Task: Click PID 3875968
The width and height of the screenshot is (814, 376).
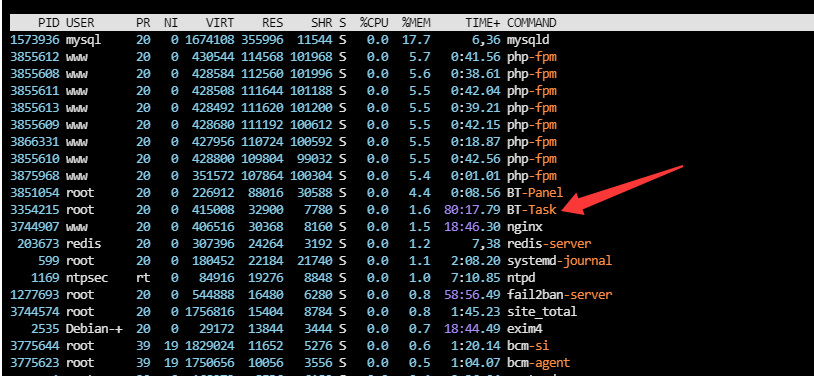Action: pyautogui.click(x=35, y=176)
